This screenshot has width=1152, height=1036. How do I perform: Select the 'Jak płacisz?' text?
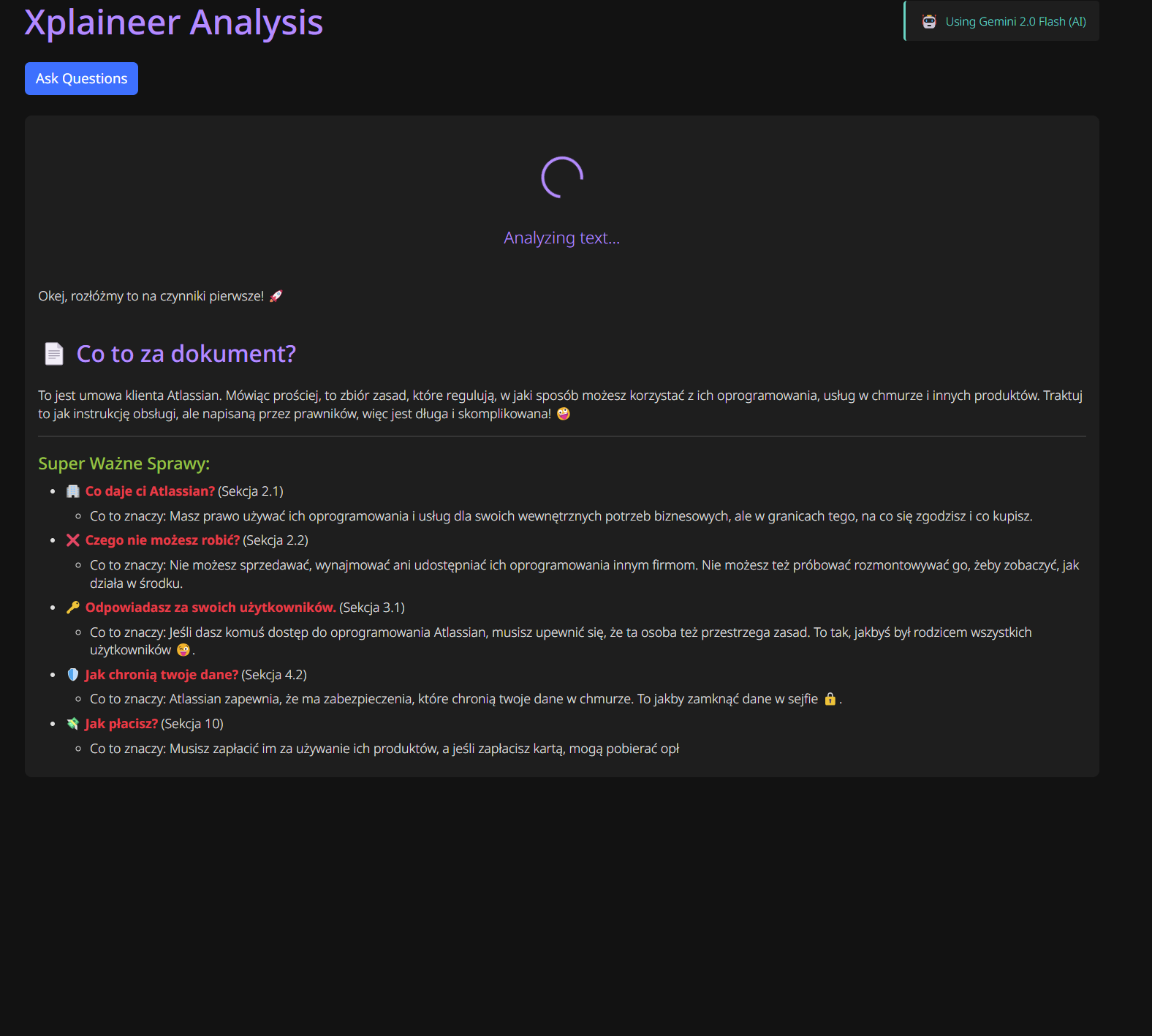(x=121, y=724)
